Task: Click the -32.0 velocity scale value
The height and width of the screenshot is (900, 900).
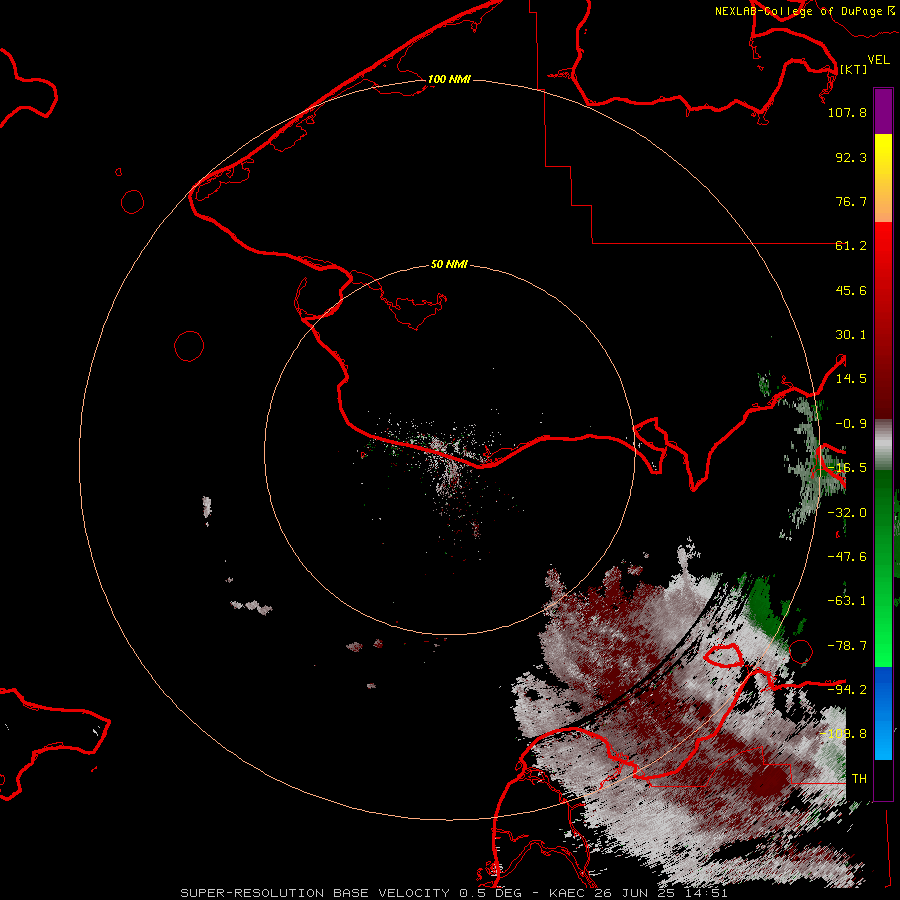Action: (847, 513)
